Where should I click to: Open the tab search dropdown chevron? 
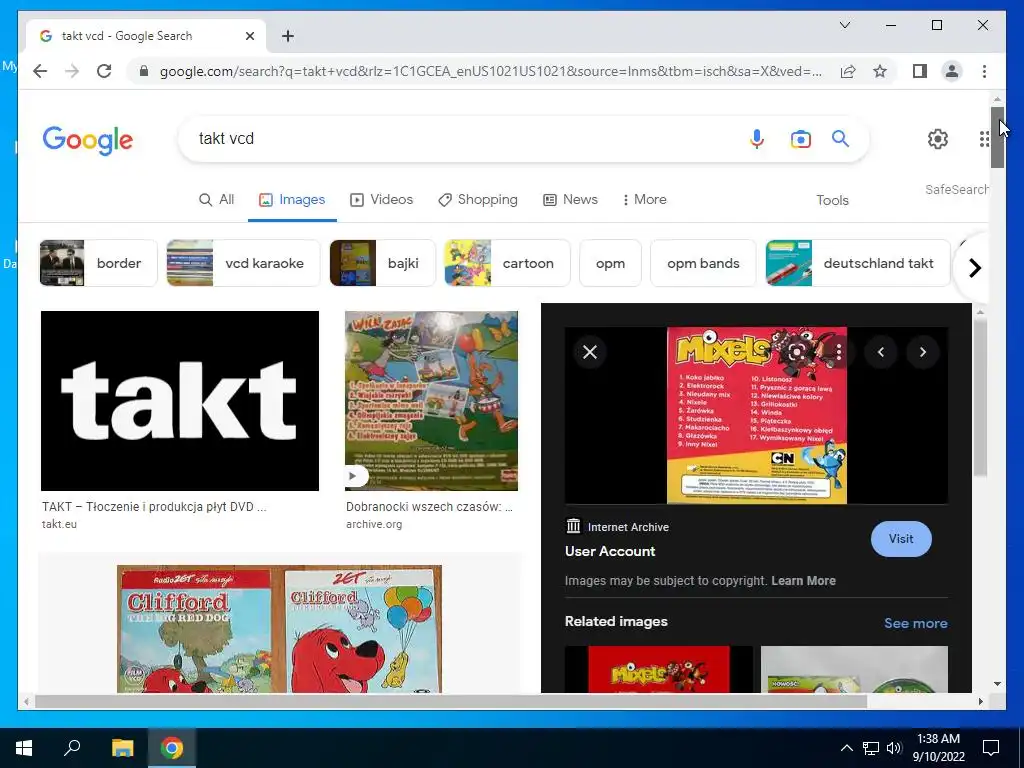point(844,25)
